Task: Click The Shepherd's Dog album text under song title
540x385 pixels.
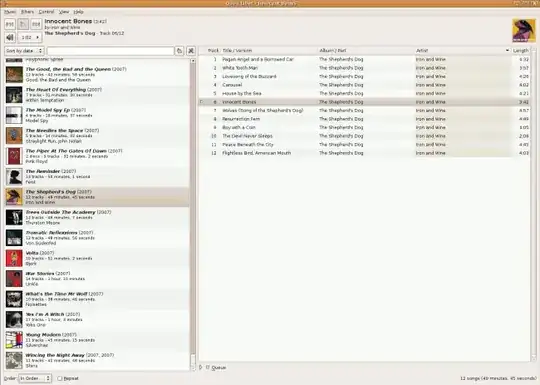Action: tap(70, 33)
